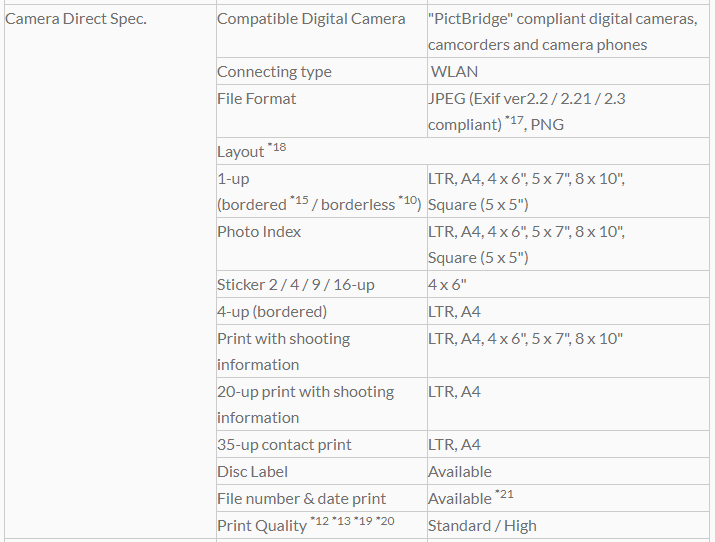Viewport: 715px width, 542px height.
Task: Click the Standard / High value cell
Action: (x=482, y=526)
